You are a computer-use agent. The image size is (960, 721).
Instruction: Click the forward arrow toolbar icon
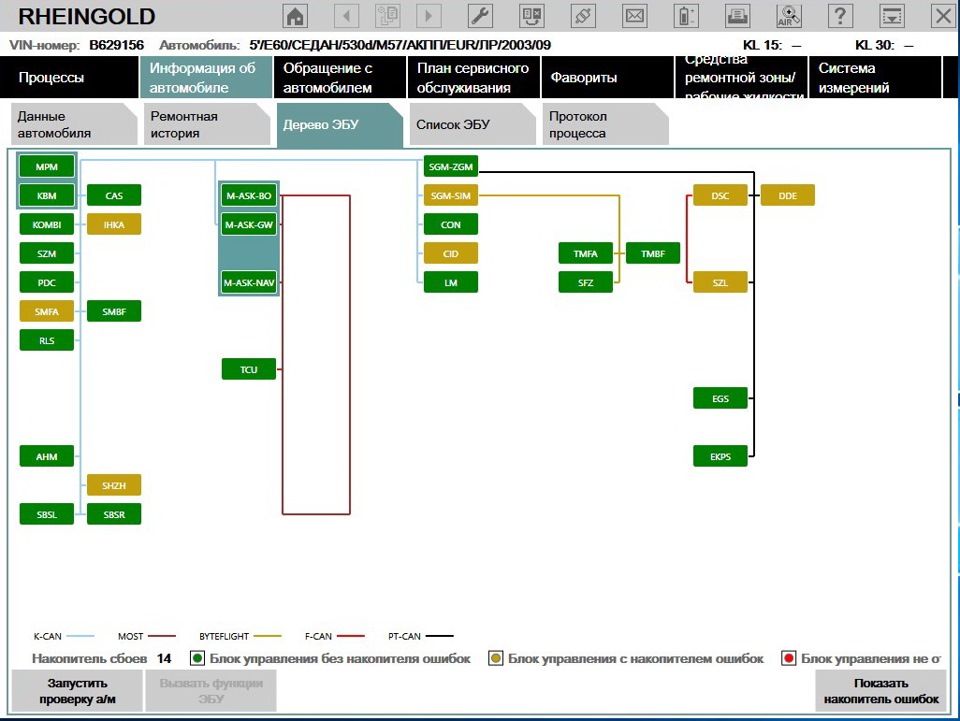coord(429,16)
